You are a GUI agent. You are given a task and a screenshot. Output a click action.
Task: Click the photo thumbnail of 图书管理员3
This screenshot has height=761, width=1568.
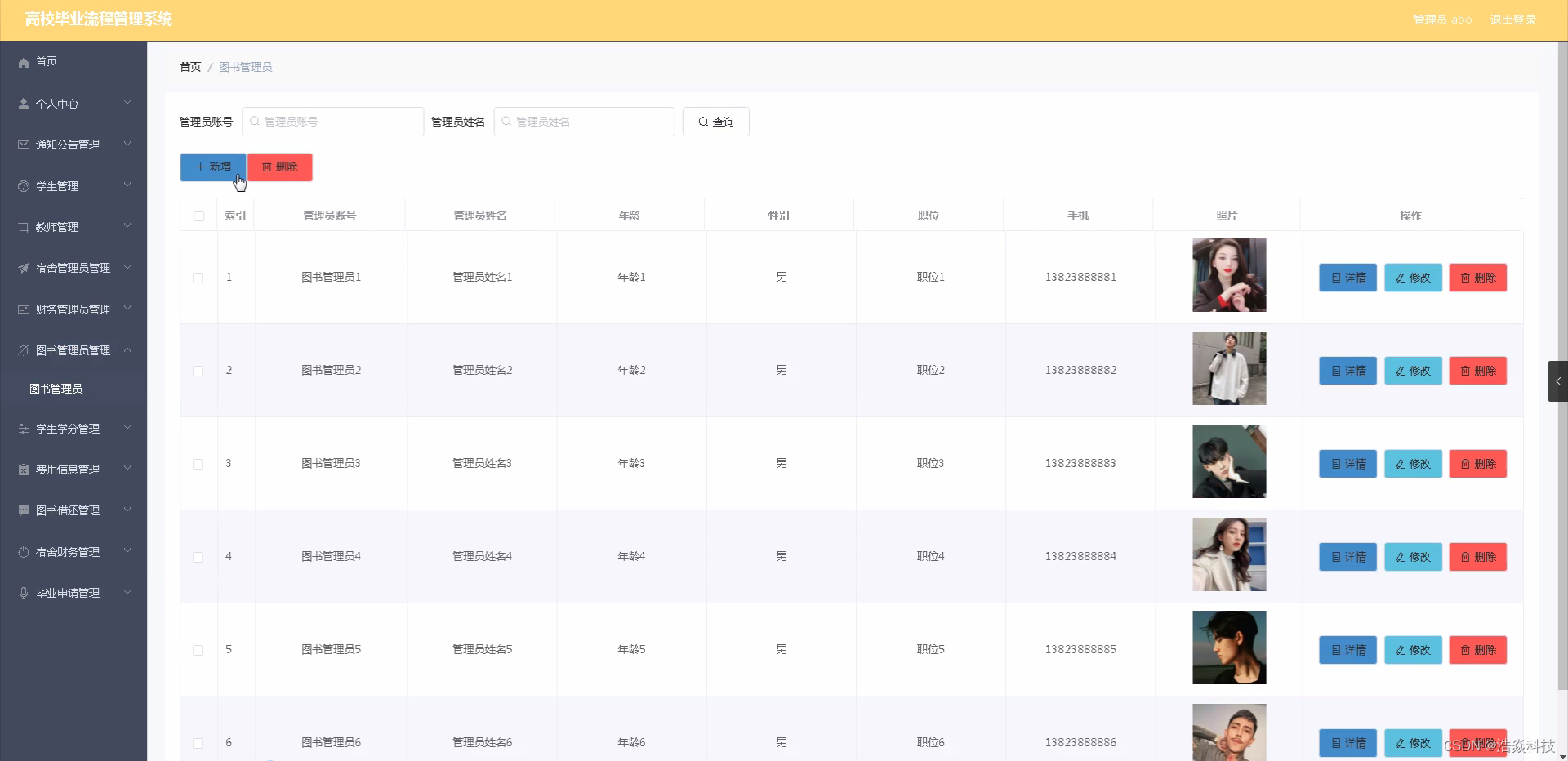[x=1229, y=461]
